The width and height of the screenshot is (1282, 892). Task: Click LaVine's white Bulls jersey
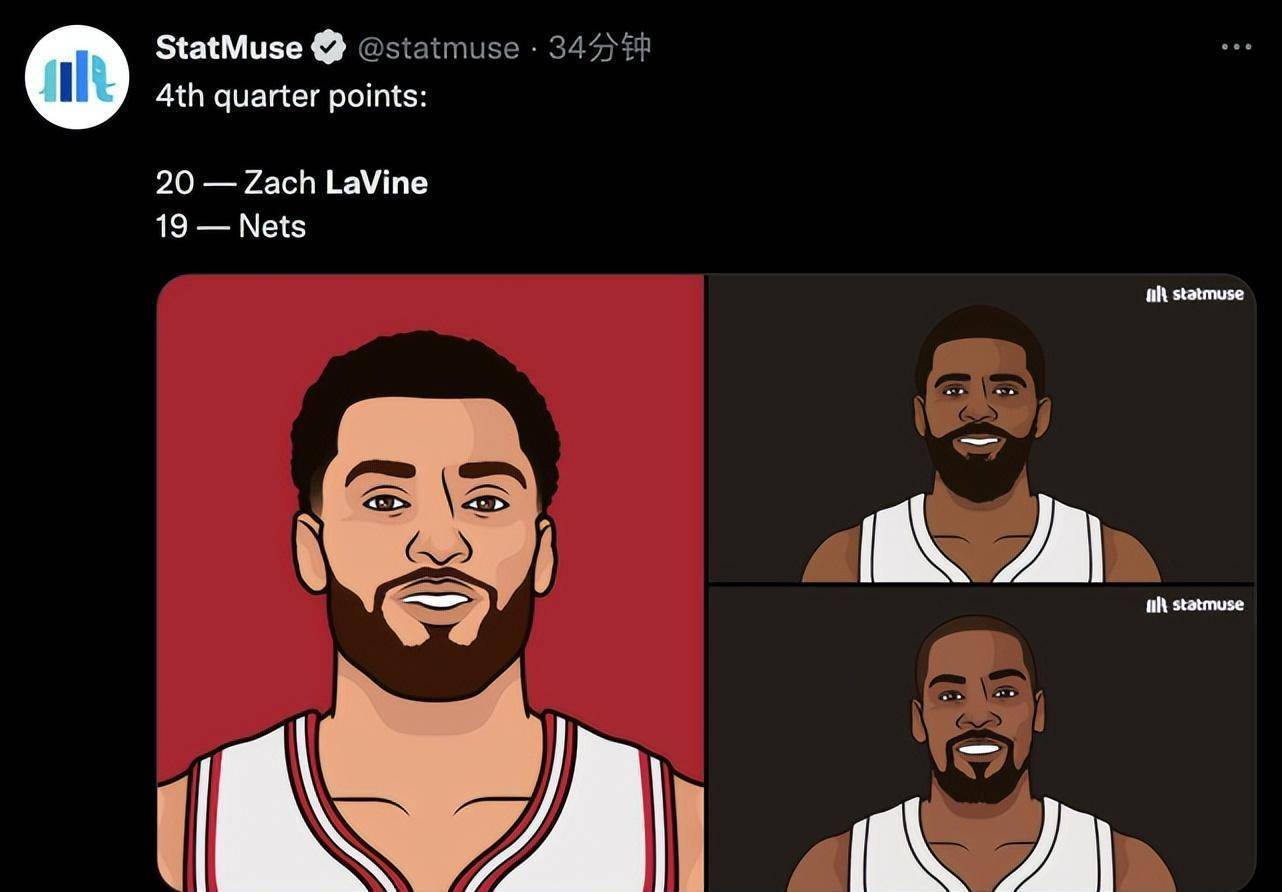click(431, 810)
